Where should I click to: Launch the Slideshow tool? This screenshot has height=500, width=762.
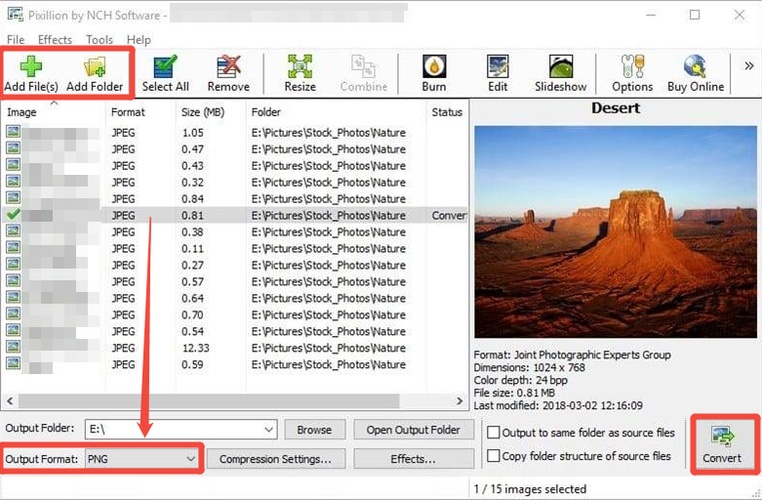(560, 73)
